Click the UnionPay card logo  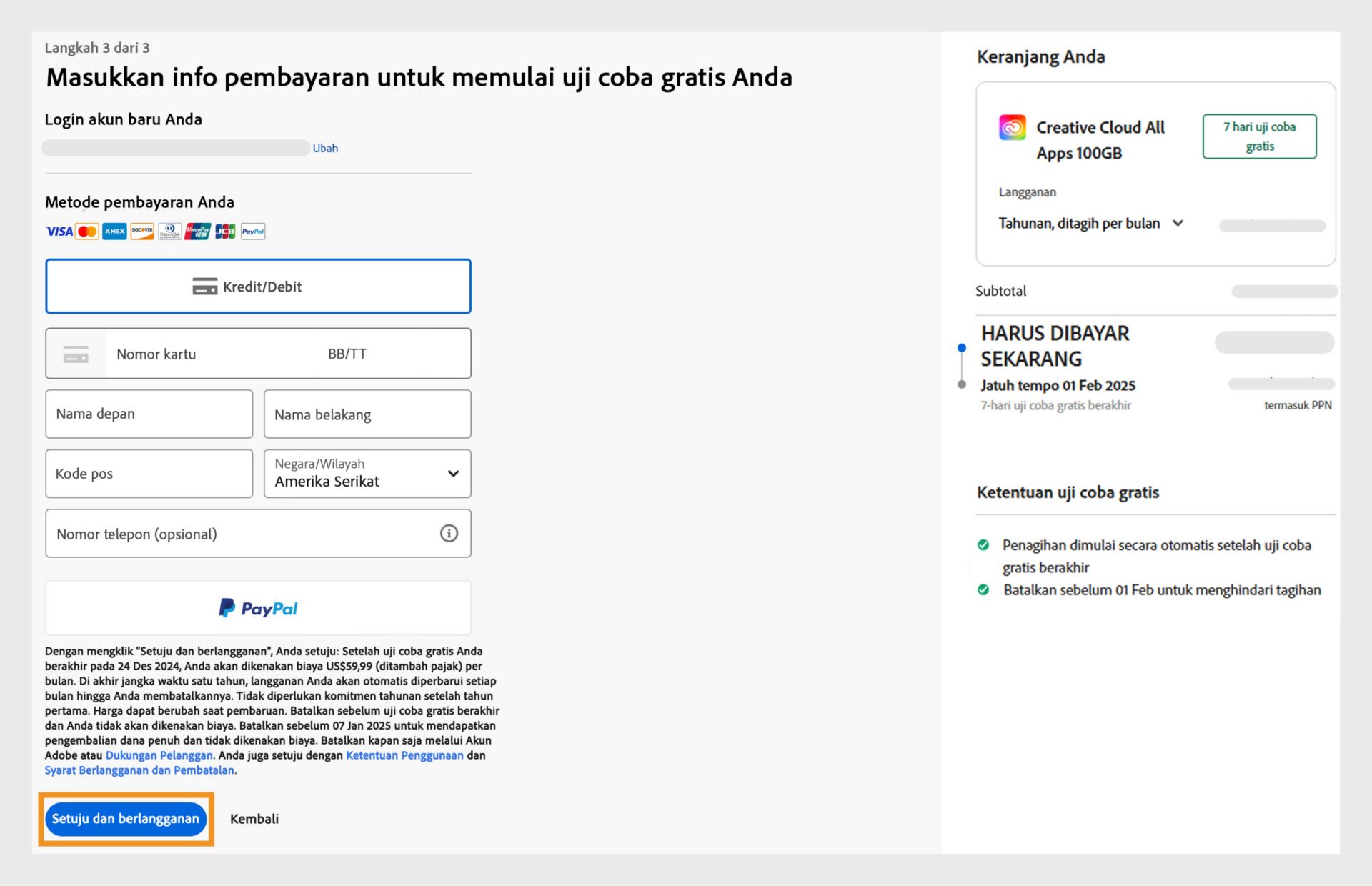[197, 232]
